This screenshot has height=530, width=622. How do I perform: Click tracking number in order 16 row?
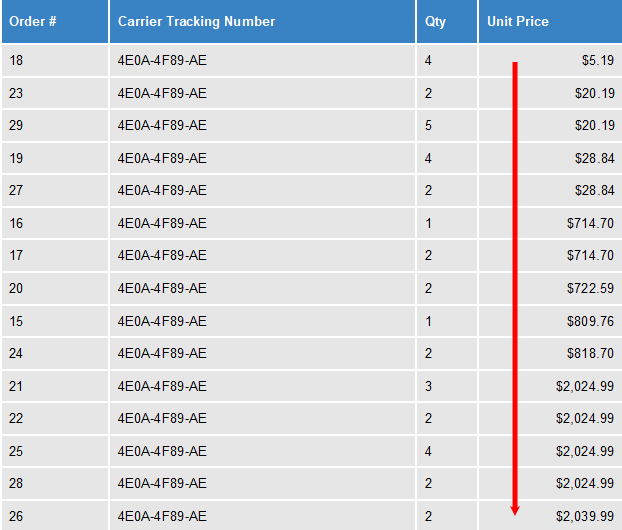(162, 223)
